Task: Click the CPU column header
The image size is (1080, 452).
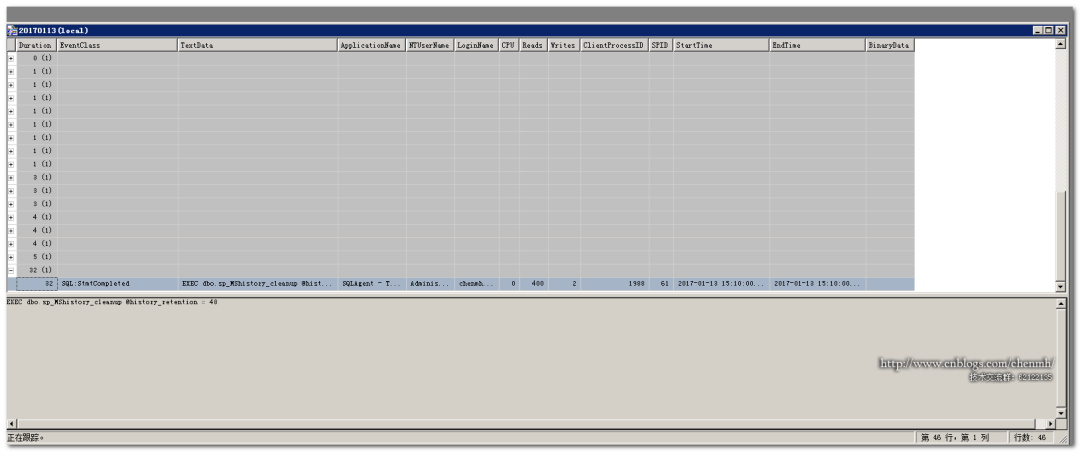Action: [x=509, y=45]
